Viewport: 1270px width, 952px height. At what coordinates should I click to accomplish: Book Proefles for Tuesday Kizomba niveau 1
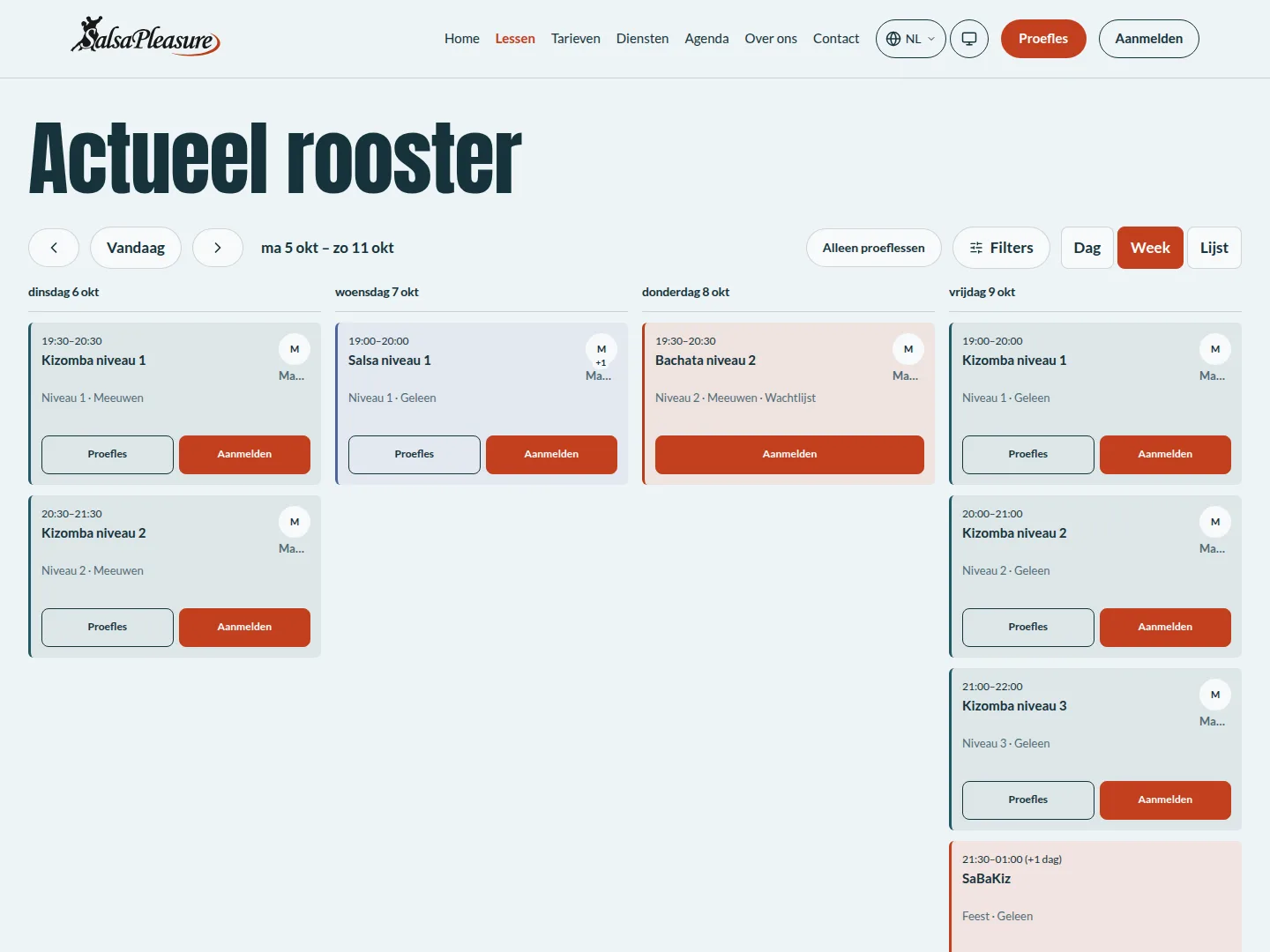(108, 455)
